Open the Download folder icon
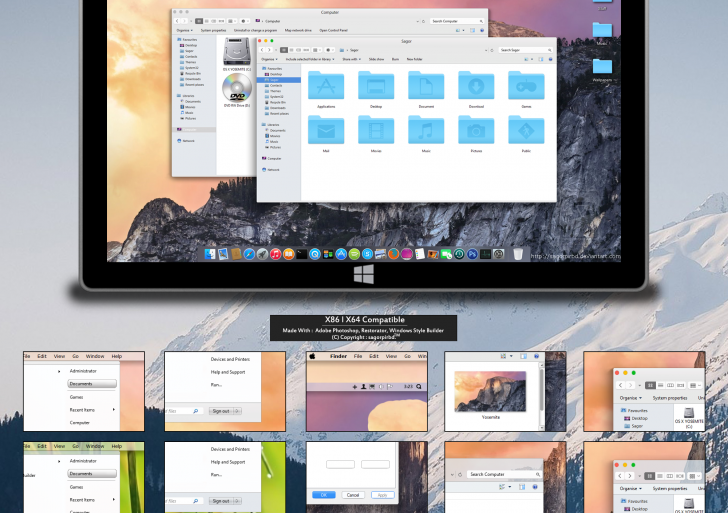The width and height of the screenshot is (728, 513). pos(476,86)
